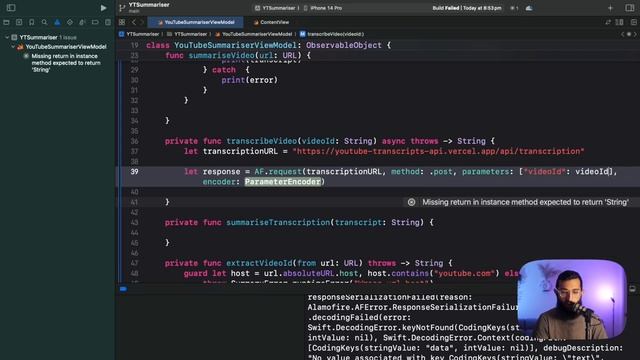Show the Source Control navigator
Viewport: 640px width, 360px height.
click(x=19, y=22)
